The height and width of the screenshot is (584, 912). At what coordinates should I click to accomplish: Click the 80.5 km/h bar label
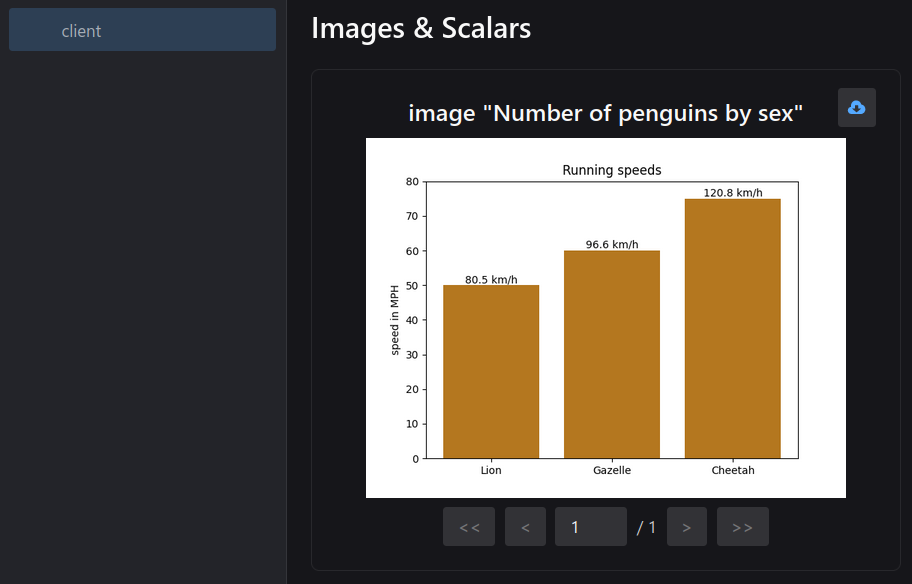(x=491, y=280)
